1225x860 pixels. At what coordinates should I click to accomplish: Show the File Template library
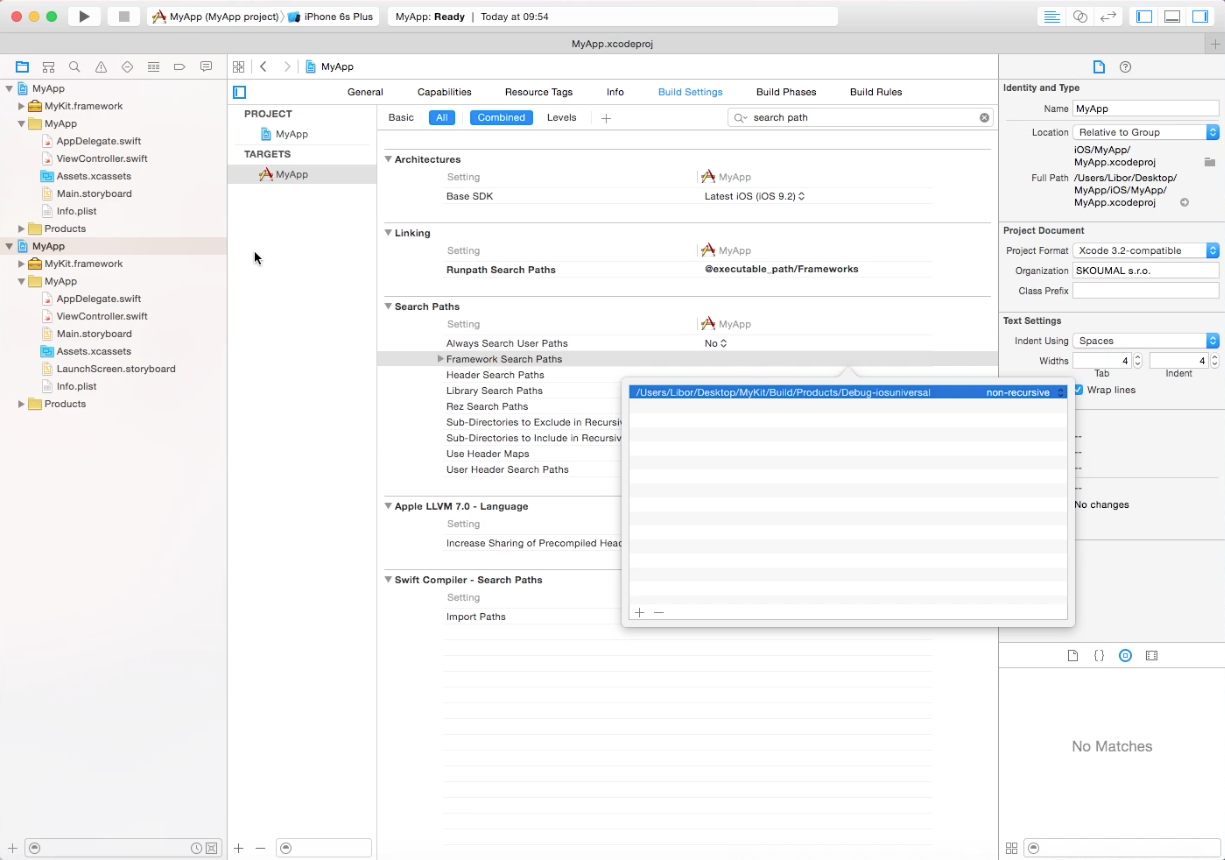coord(1073,656)
